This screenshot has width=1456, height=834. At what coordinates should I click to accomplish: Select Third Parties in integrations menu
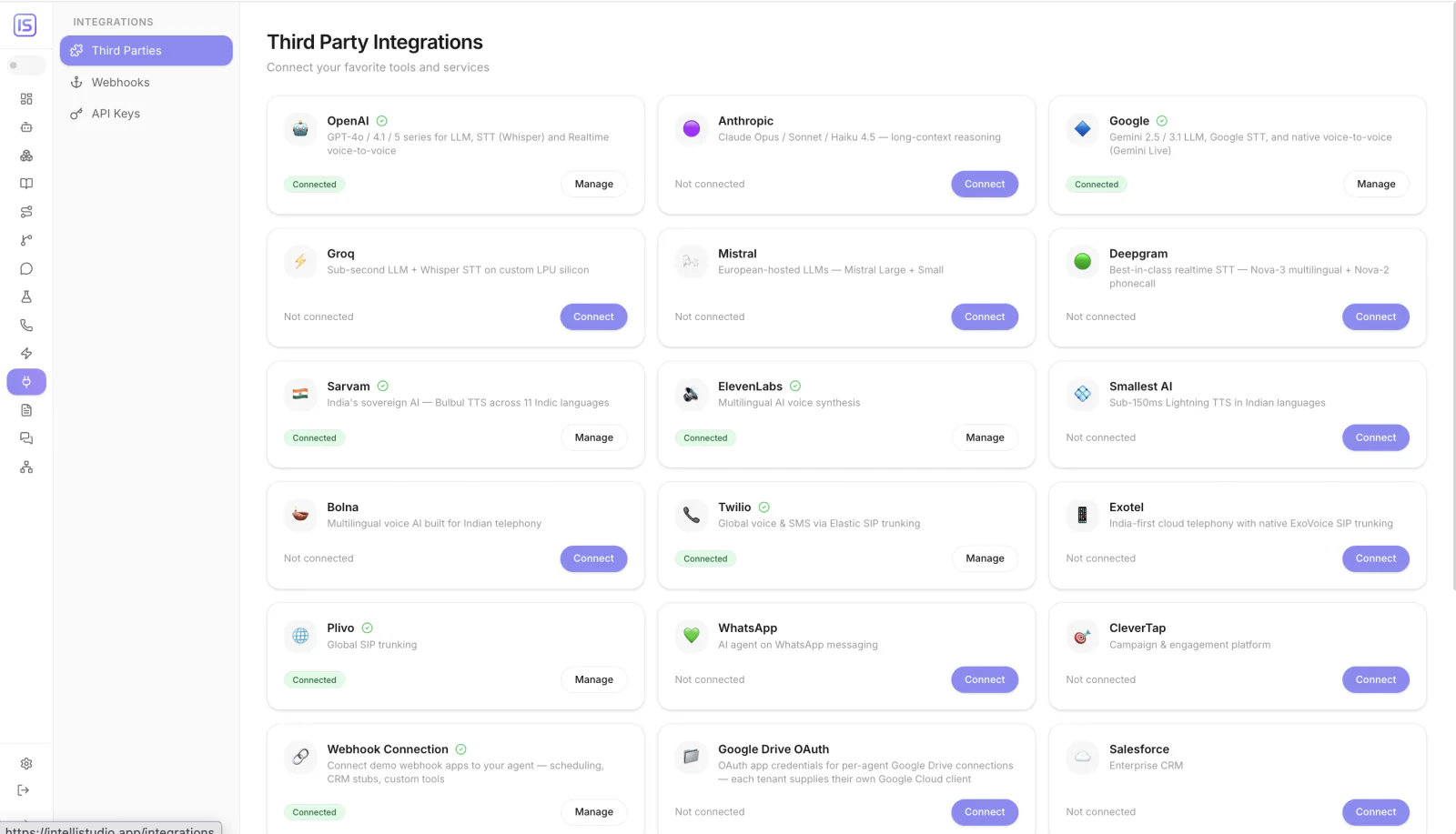pyautogui.click(x=147, y=51)
